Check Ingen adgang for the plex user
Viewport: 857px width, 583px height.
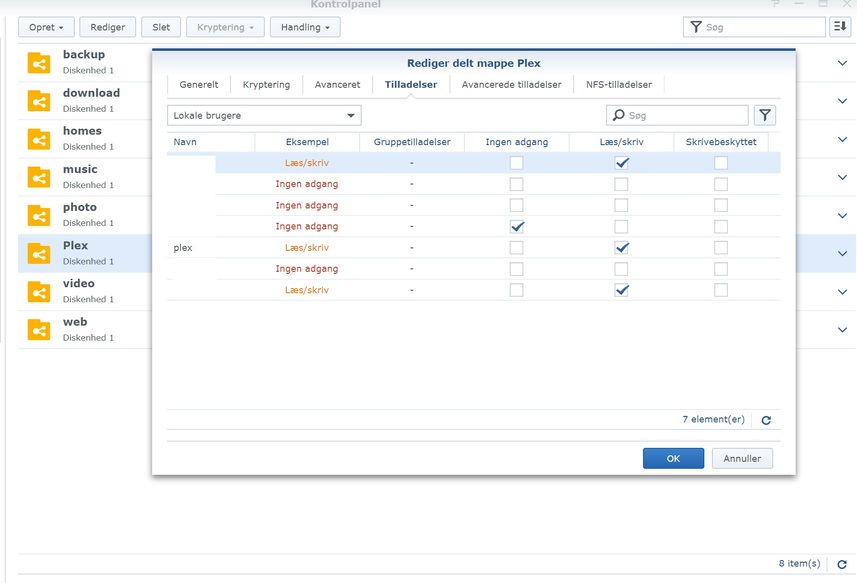pyautogui.click(x=516, y=248)
